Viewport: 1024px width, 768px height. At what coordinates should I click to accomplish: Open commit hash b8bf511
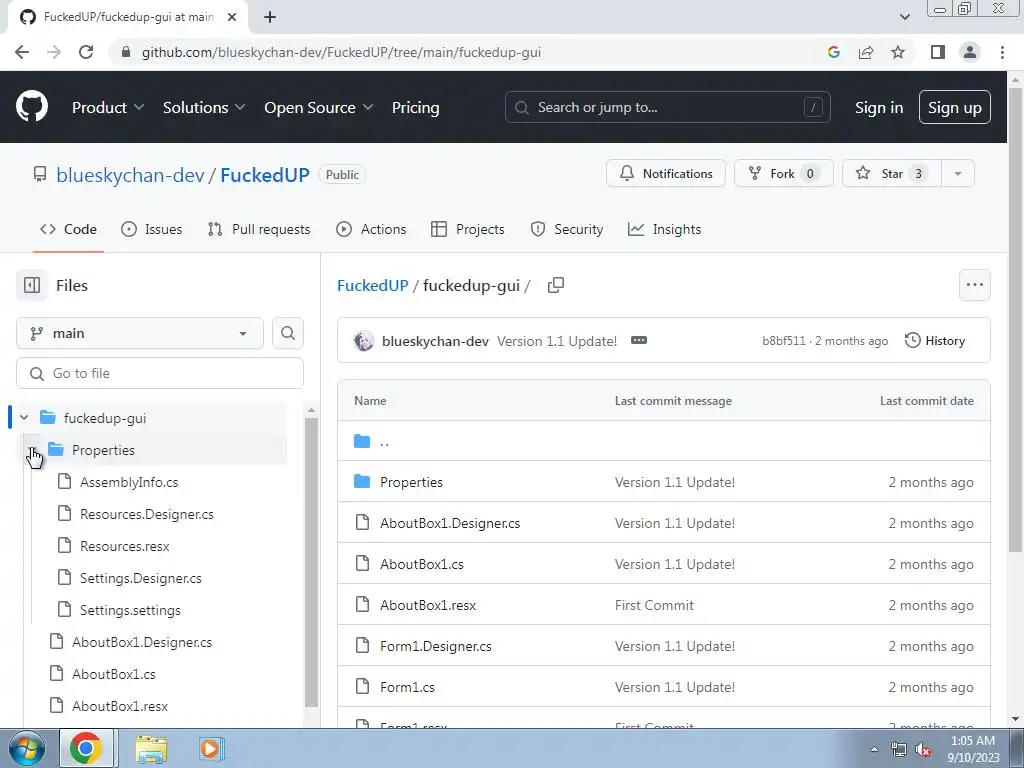[x=784, y=341]
